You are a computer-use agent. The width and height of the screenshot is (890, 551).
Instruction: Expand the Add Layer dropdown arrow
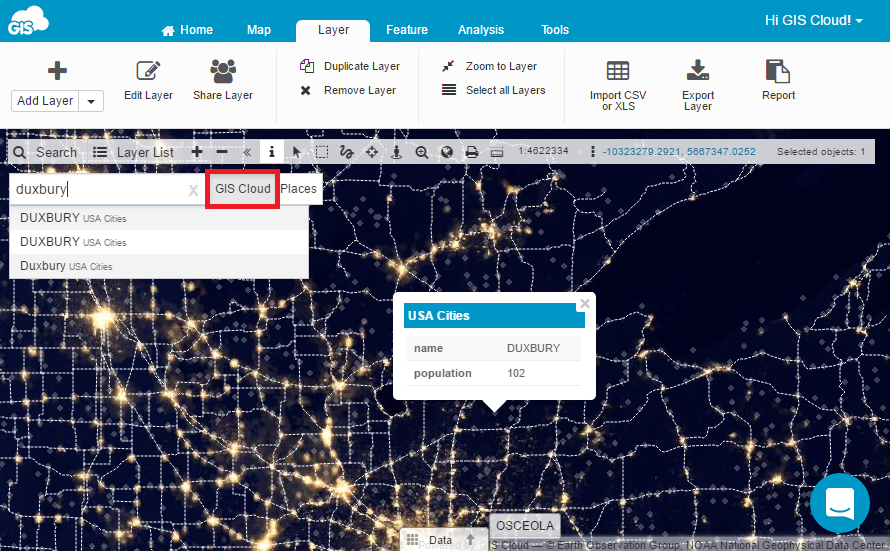pyautogui.click(x=91, y=101)
